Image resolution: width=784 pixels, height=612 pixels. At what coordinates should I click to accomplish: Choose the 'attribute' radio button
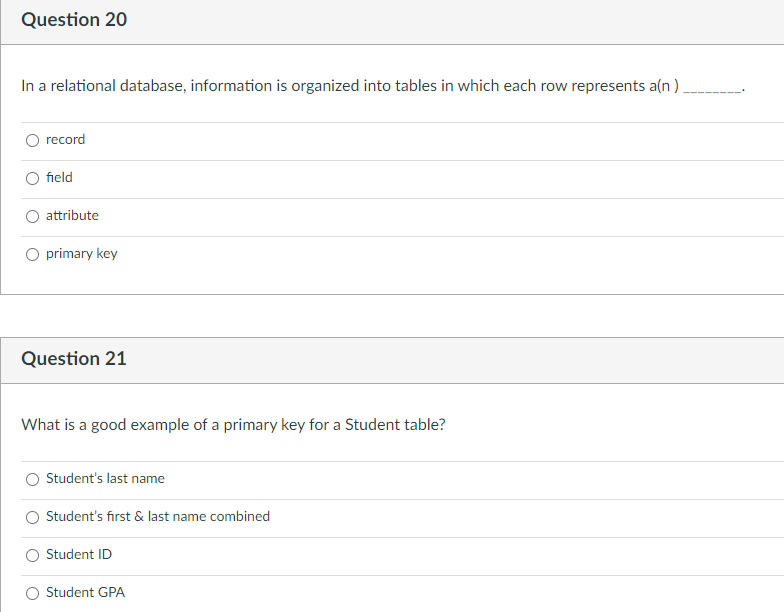point(32,216)
